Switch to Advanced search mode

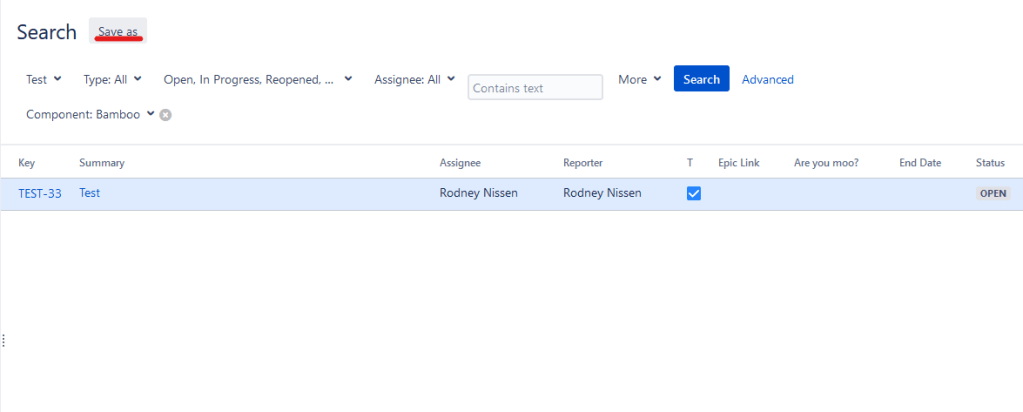[x=767, y=79]
